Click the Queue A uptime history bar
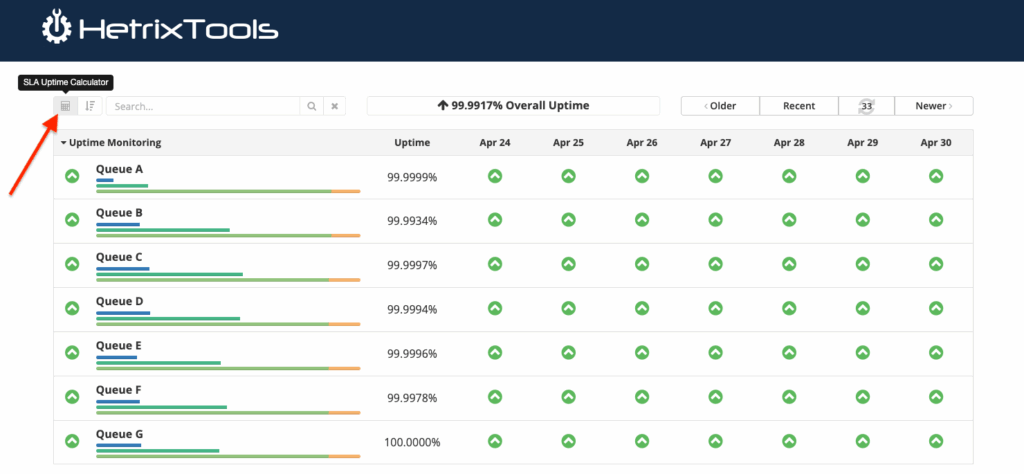Screen dimensions: 1024x474 pos(227,191)
